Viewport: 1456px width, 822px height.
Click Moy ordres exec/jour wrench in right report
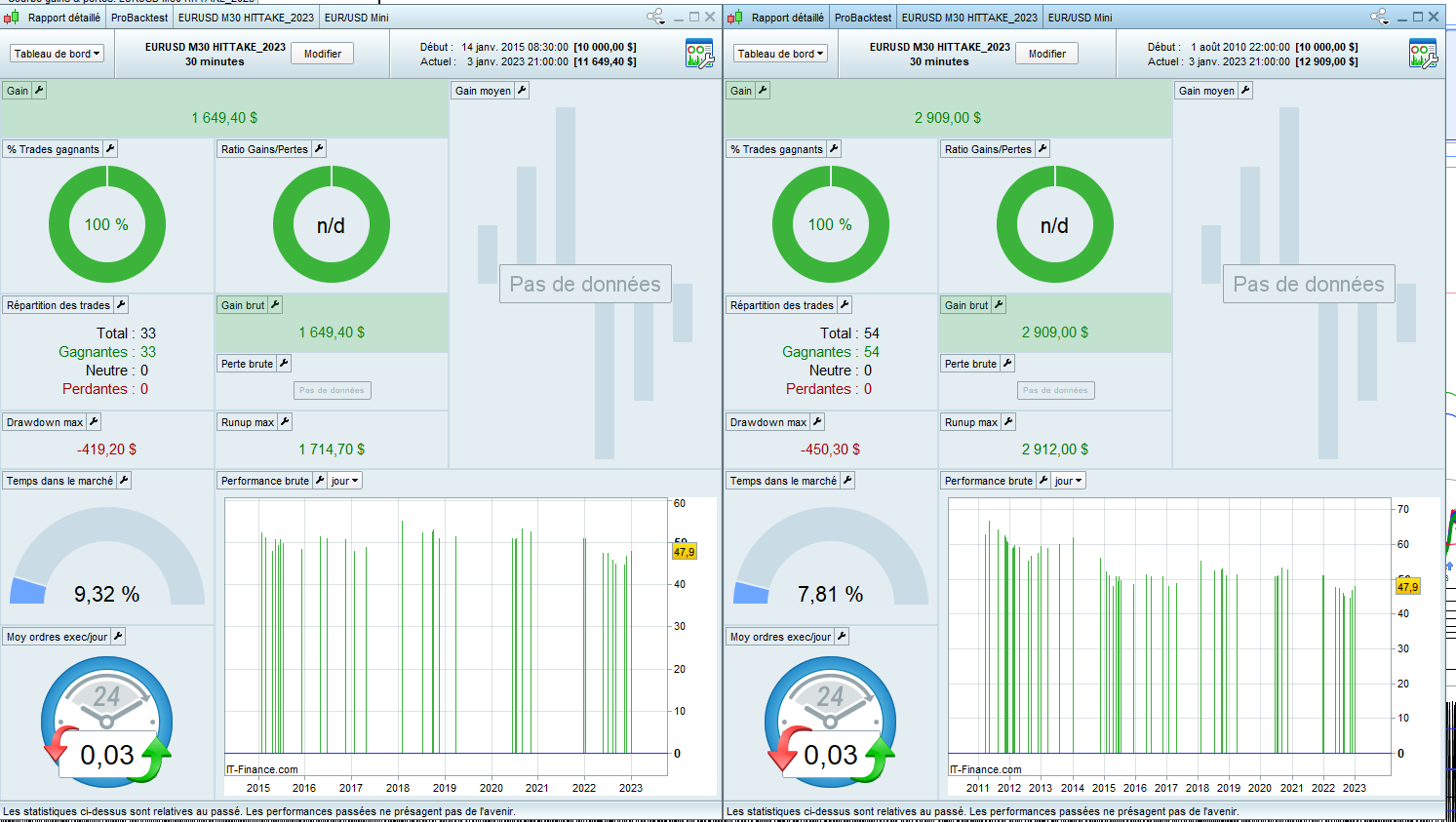(842, 637)
